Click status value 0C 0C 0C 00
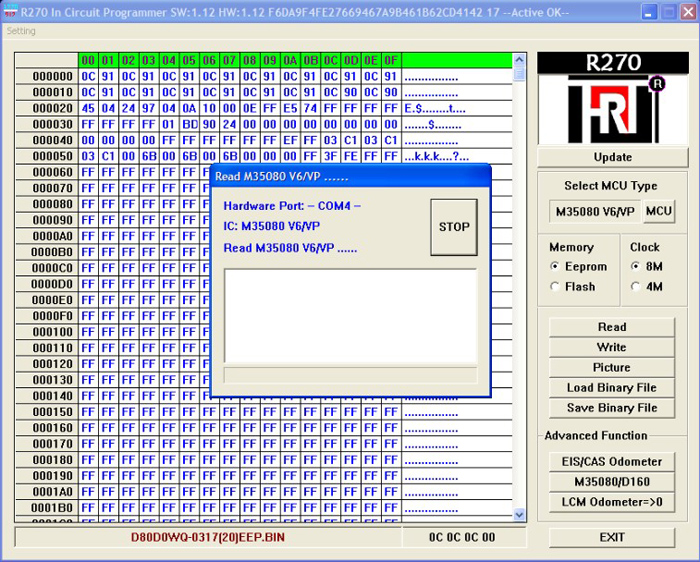The image size is (700, 562). click(x=462, y=537)
